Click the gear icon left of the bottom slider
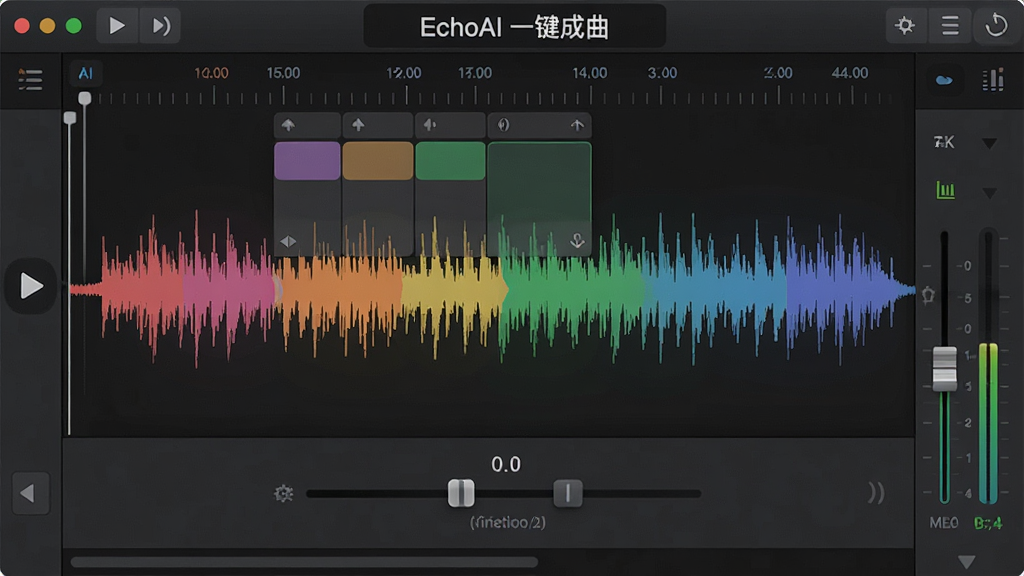 pyautogui.click(x=283, y=494)
